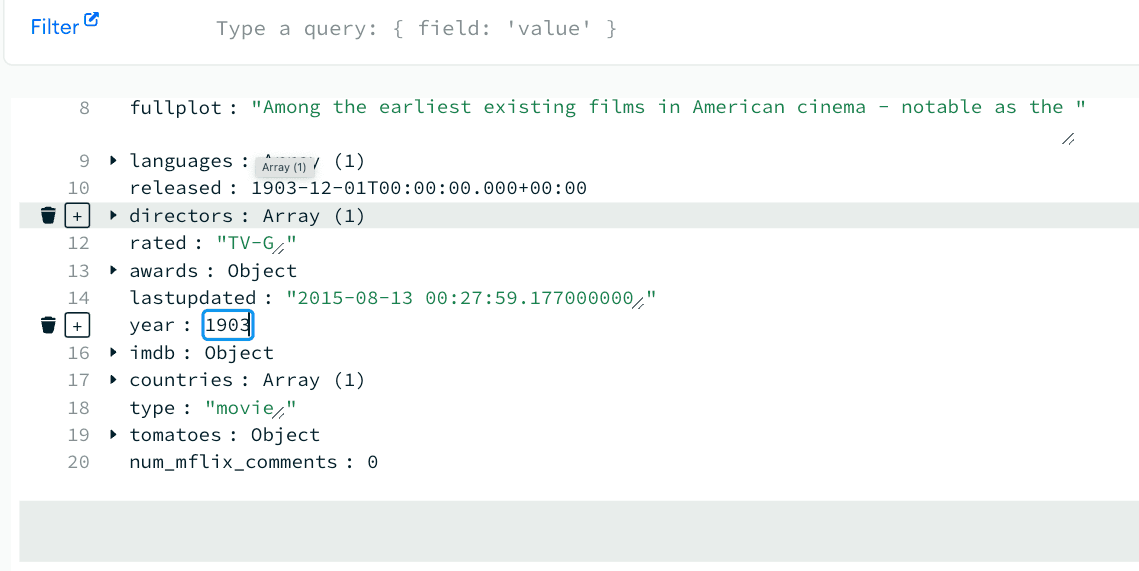Expand the directors array
The width and height of the screenshot is (1139, 571).
[114, 216]
